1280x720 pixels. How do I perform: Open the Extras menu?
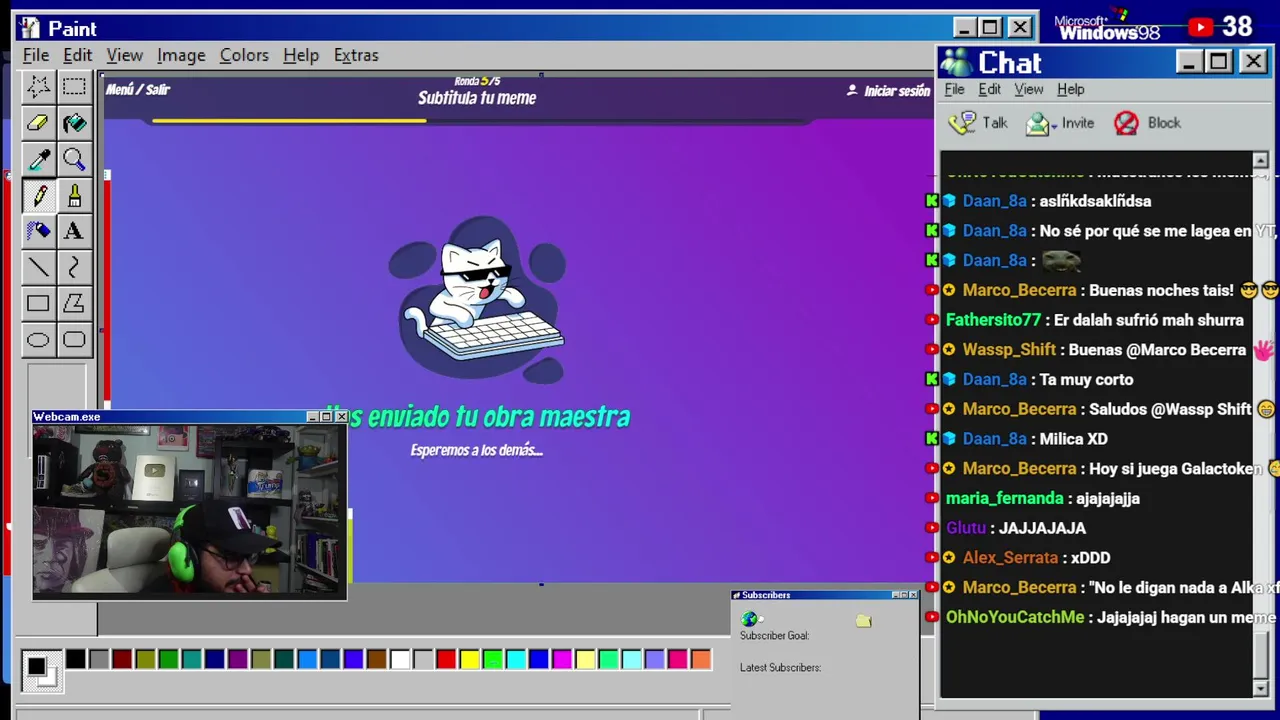click(356, 55)
